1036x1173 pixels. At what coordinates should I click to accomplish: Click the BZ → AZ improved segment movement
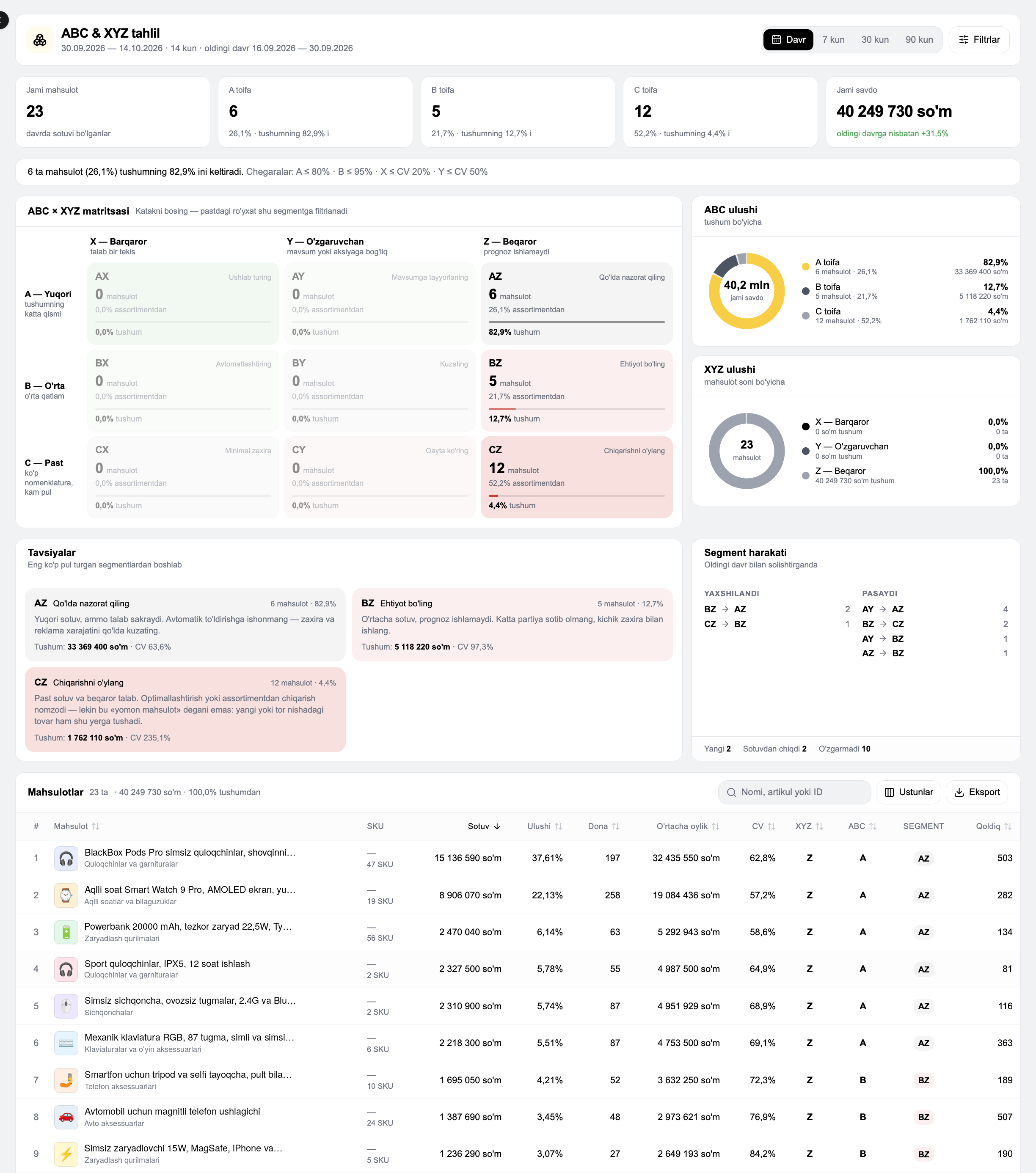(777, 609)
